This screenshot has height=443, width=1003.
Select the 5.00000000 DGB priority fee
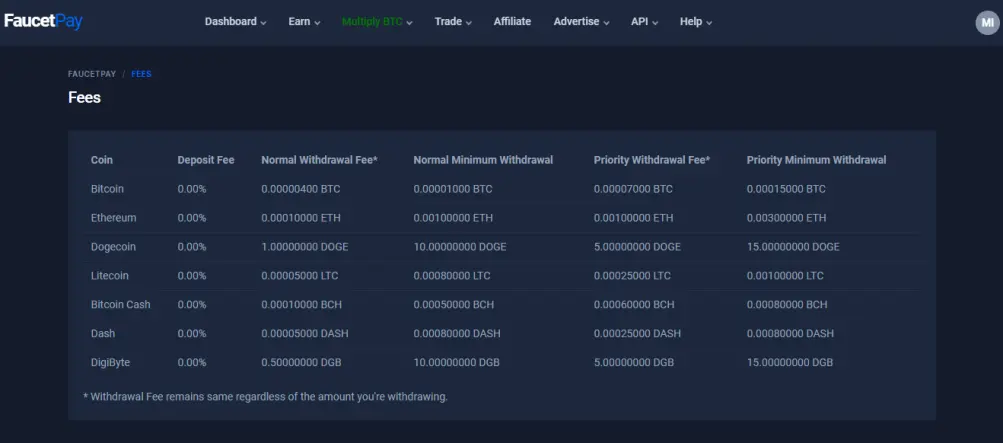(x=634, y=362)
